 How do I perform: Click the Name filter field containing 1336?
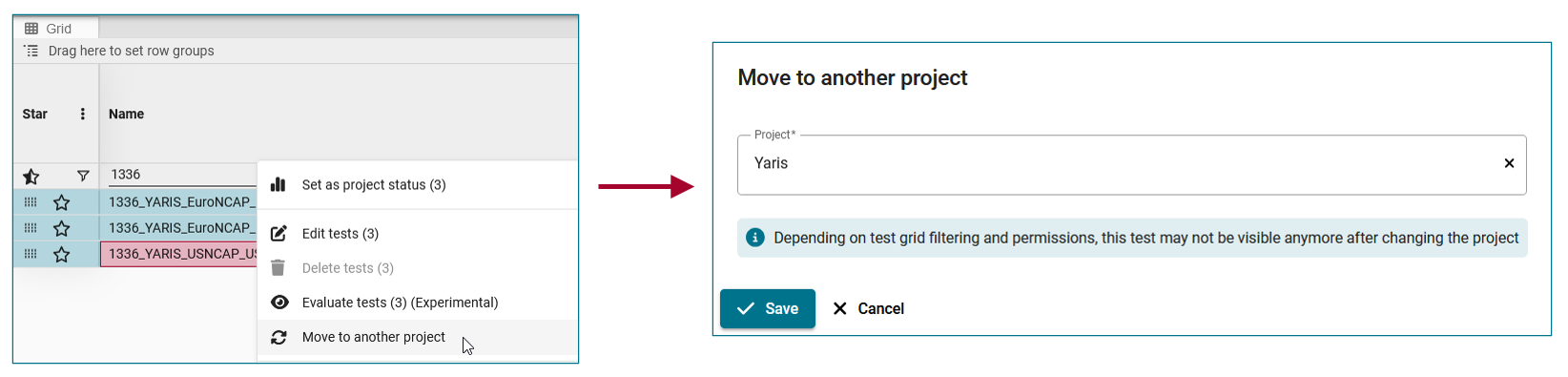(181, 175)
